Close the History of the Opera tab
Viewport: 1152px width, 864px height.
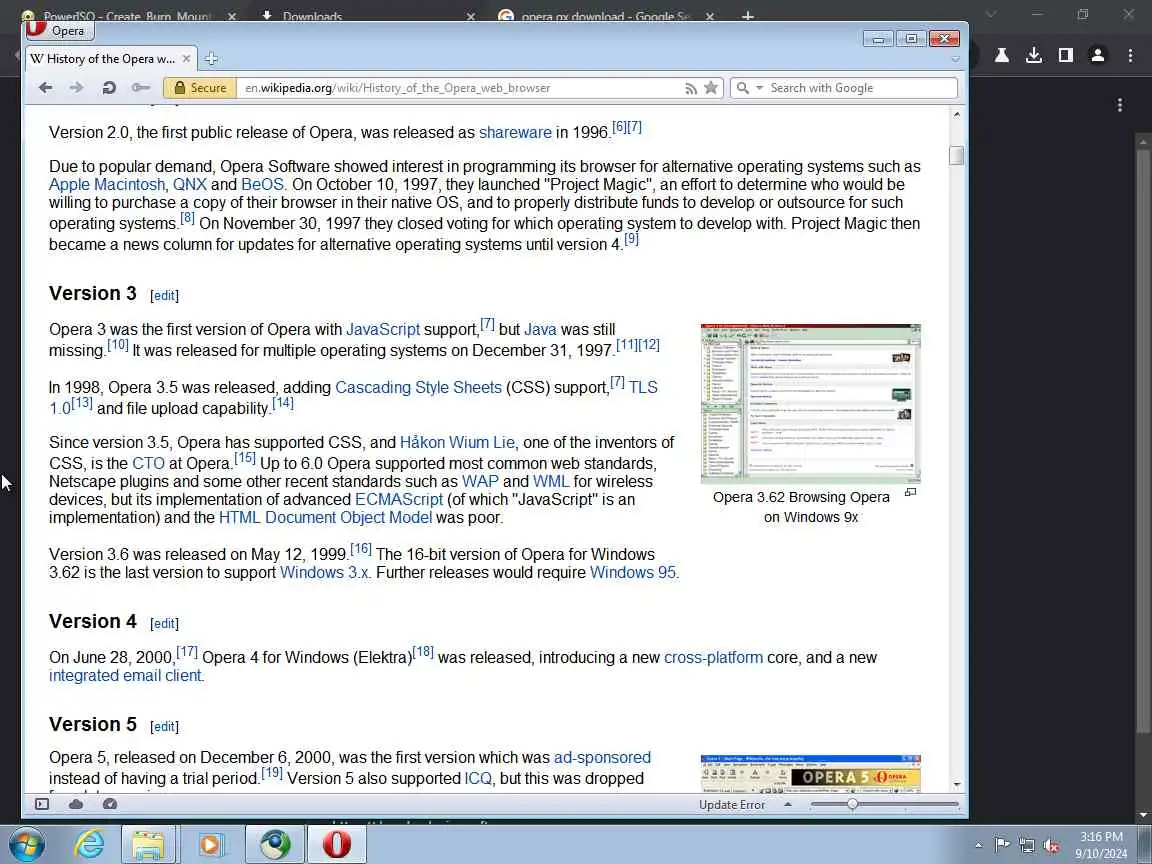[x=187, y=59]
